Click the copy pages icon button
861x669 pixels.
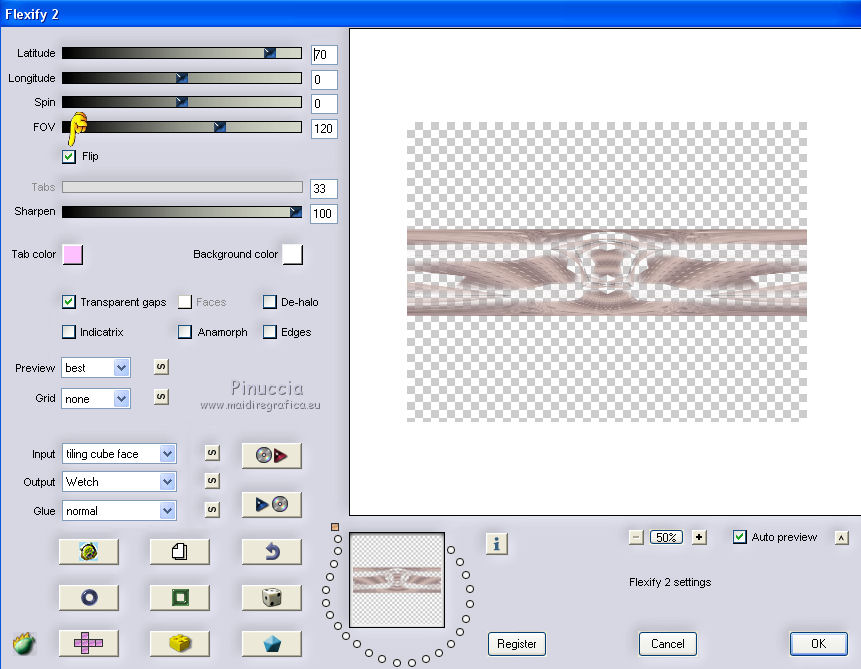click(x=180, y=551)
